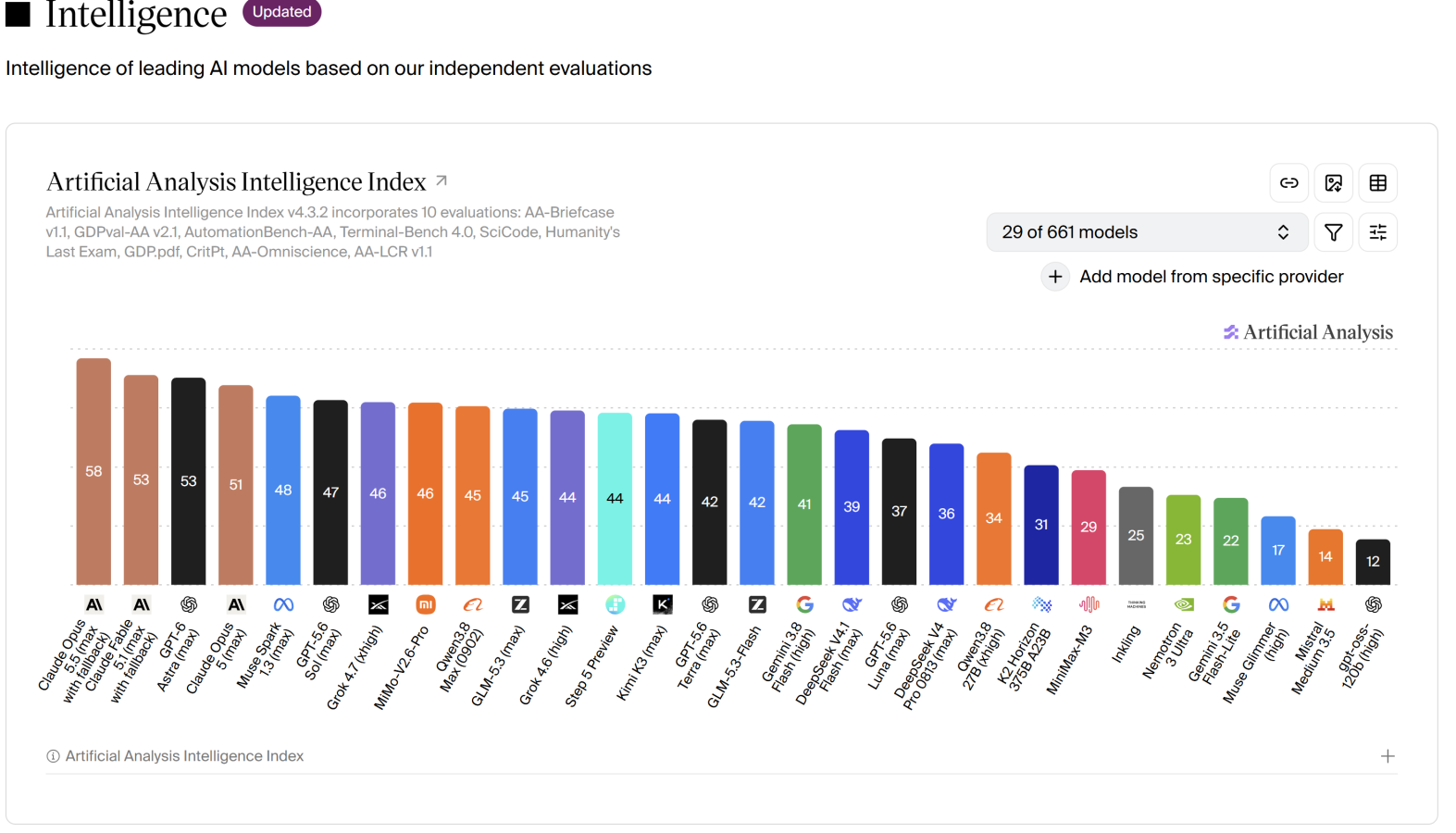
Task: Open the model filter funnel icon
Action: 1333,232
